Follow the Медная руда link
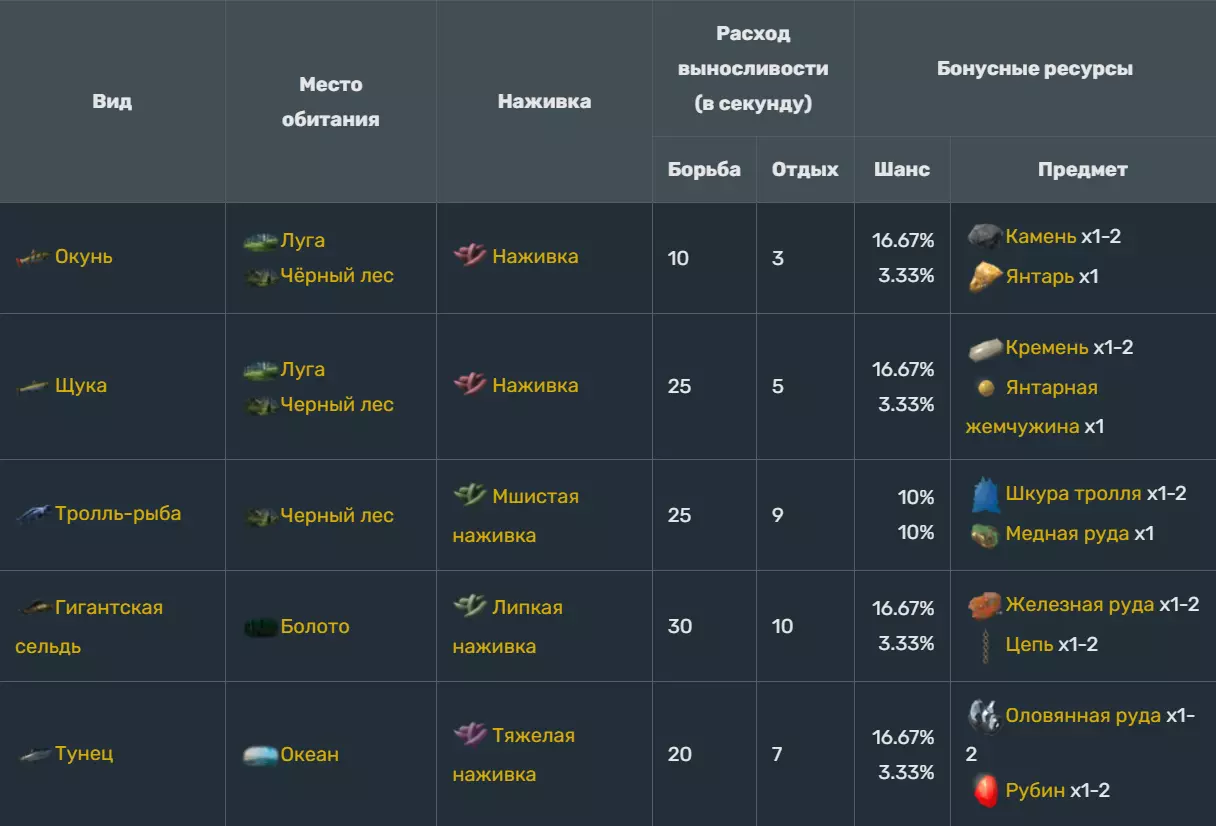 (1067, 534)
